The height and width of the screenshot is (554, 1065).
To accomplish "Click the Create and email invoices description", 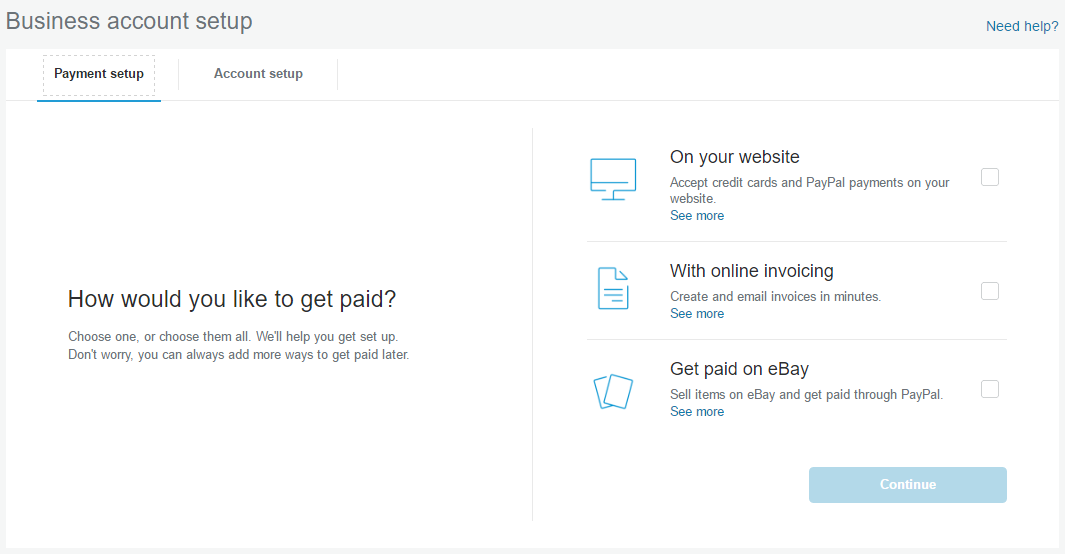I will (775, 297).
